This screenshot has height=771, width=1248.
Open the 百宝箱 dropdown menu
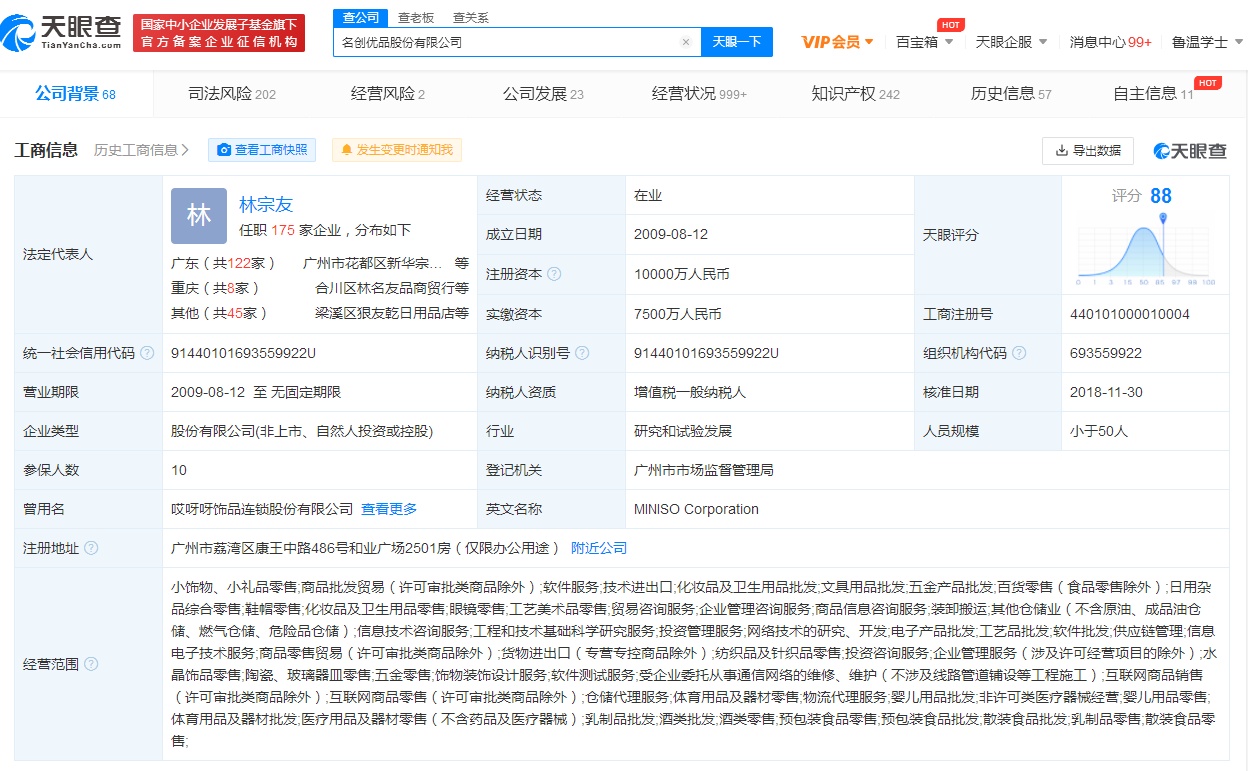[924, 42]
